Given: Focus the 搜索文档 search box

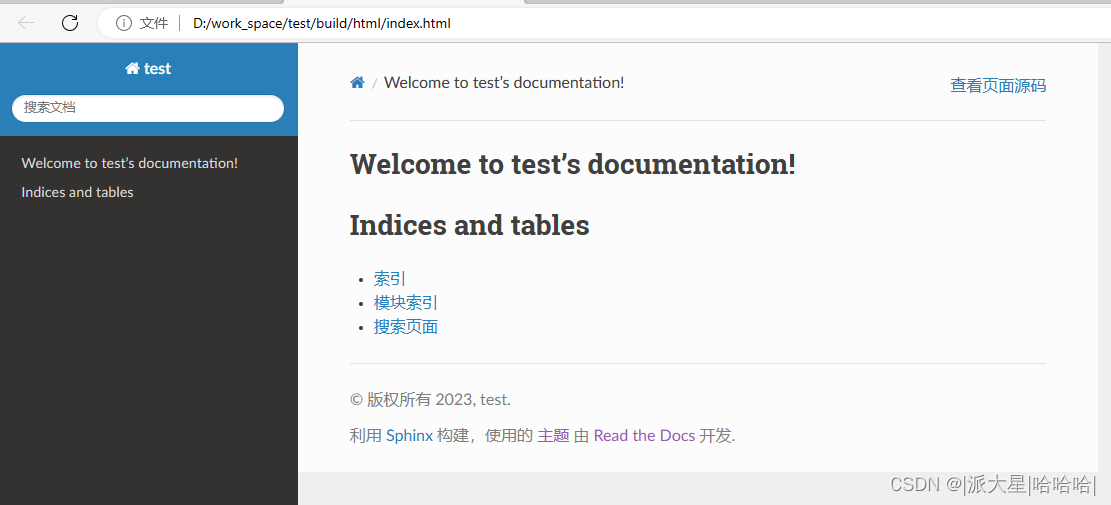Looking at the screenshot, I should (148, 108).
